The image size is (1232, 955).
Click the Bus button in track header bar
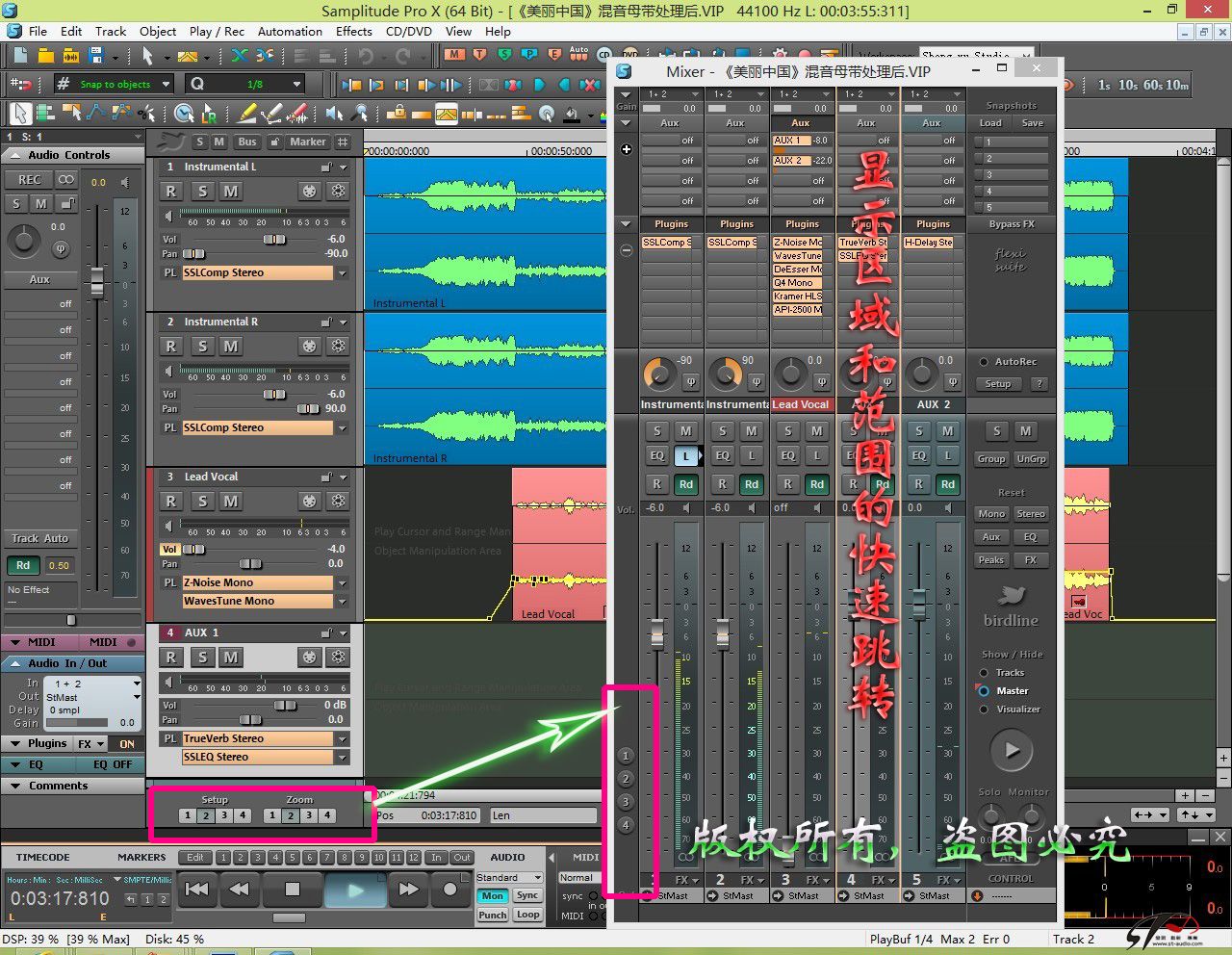pos(247,142)
